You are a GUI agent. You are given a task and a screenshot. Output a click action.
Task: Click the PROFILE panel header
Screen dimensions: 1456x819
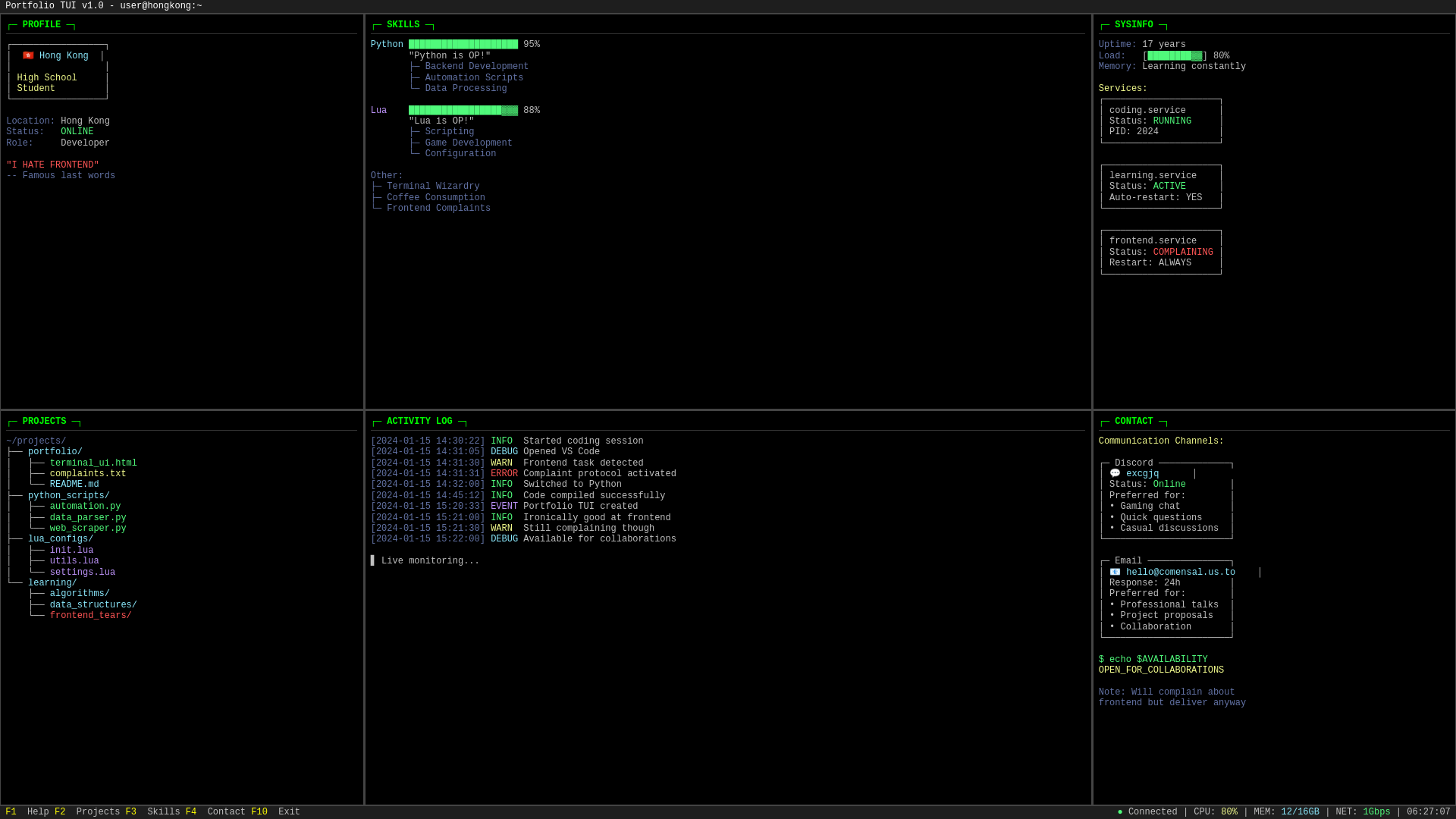pyautogui.click(x=42, y=25)
